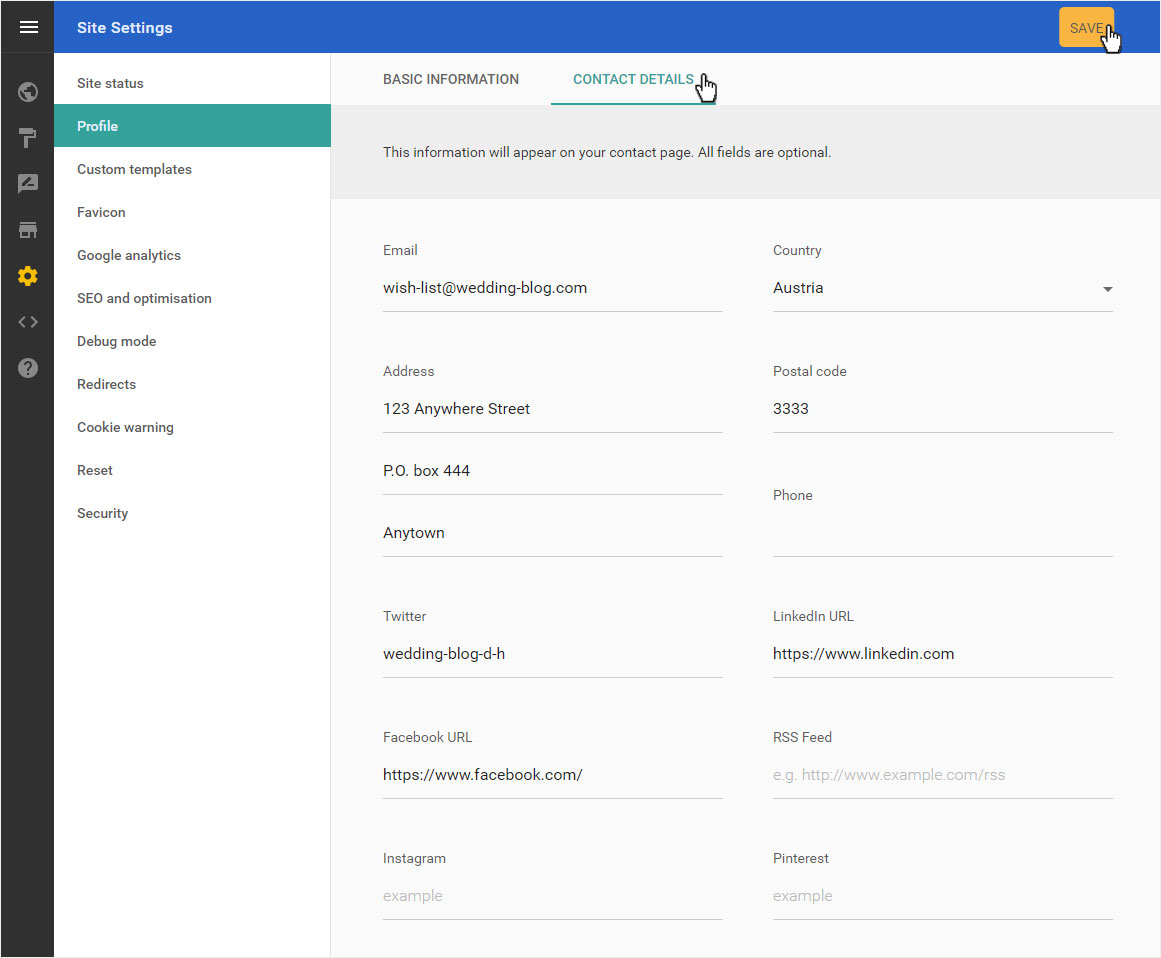Select Austria value in Country field

(798, 288)
